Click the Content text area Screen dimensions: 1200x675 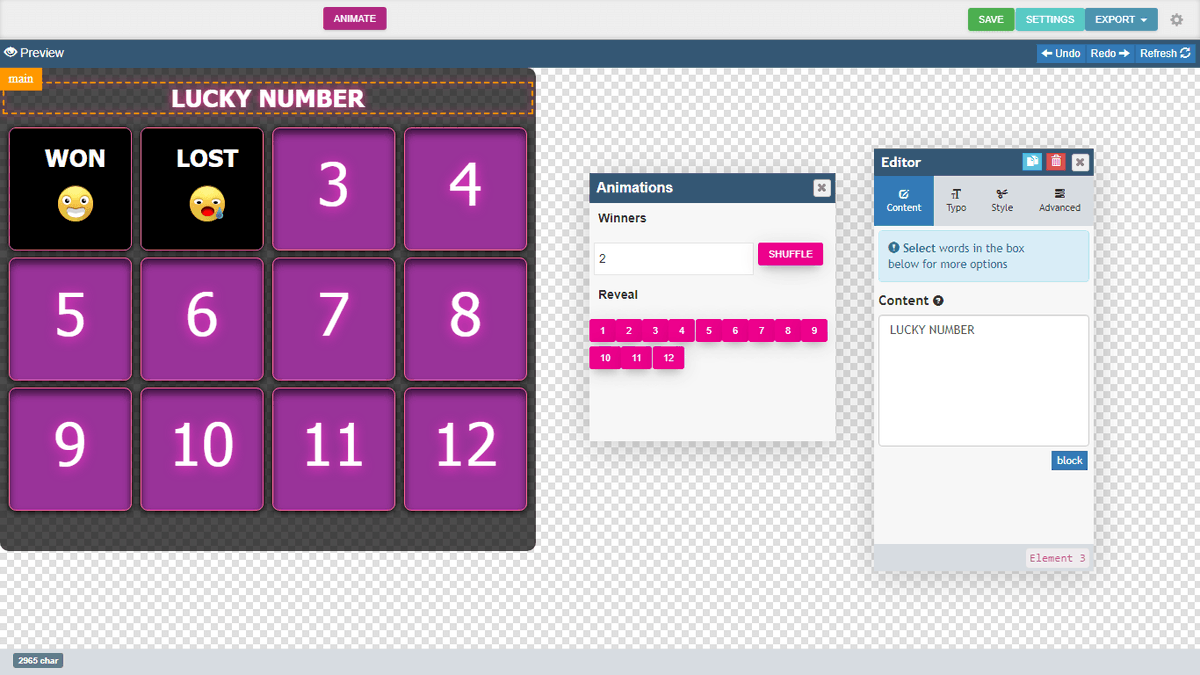click(983, 381)
